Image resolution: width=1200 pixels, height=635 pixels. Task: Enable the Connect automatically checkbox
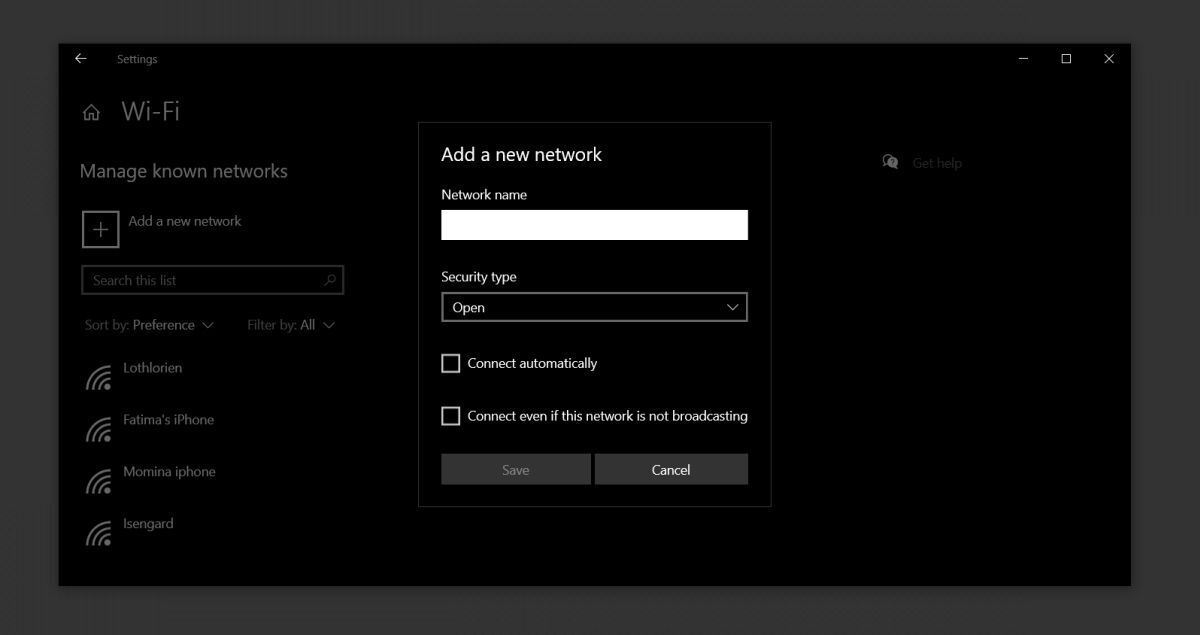pos(451,364)
